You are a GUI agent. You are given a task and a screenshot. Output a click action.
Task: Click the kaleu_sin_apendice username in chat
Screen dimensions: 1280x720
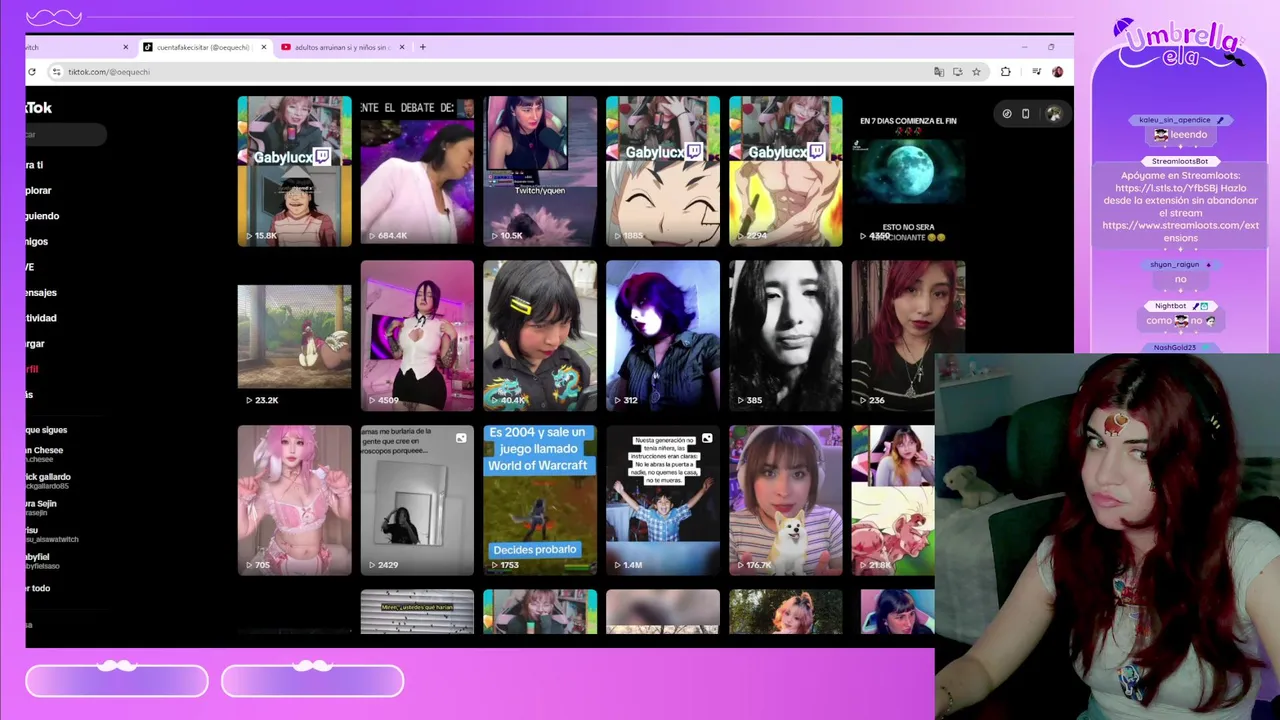point(1175,120)
